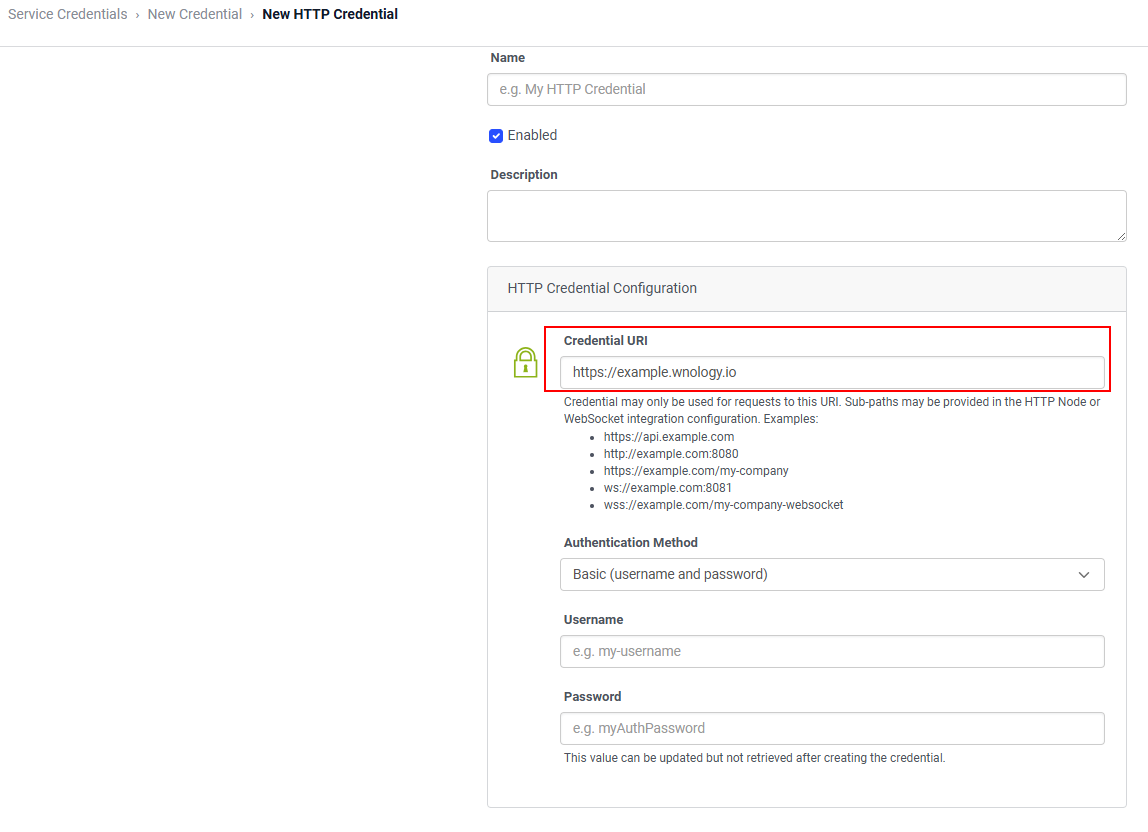Focus the Credential URI field

click(x=832, y=372)
